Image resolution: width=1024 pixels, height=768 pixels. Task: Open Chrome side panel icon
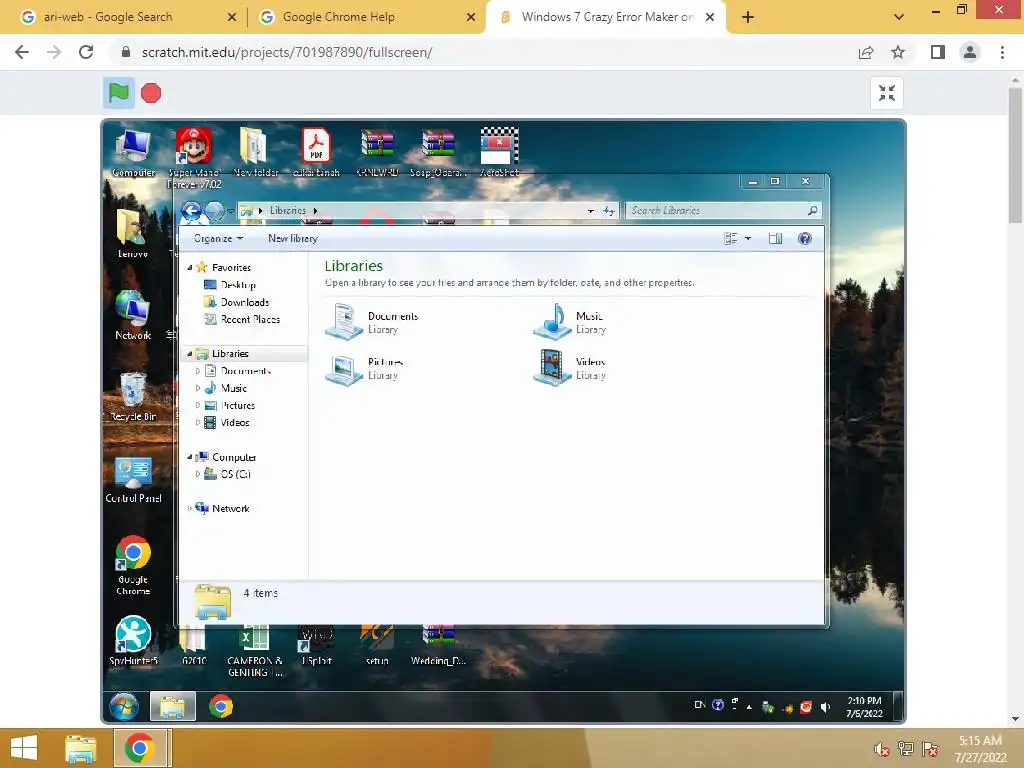click(x=938, y=52)
